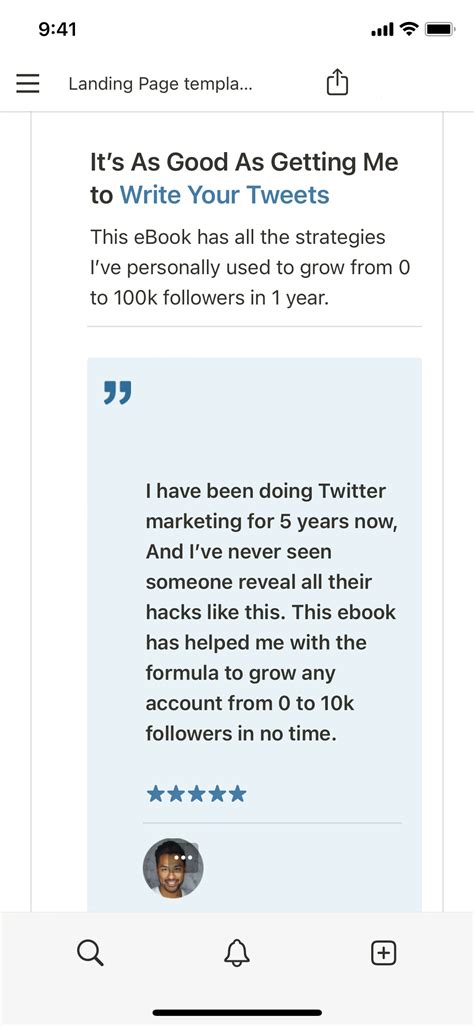Tap the "It's As Good As Getting Me" heading

point(244,162)
